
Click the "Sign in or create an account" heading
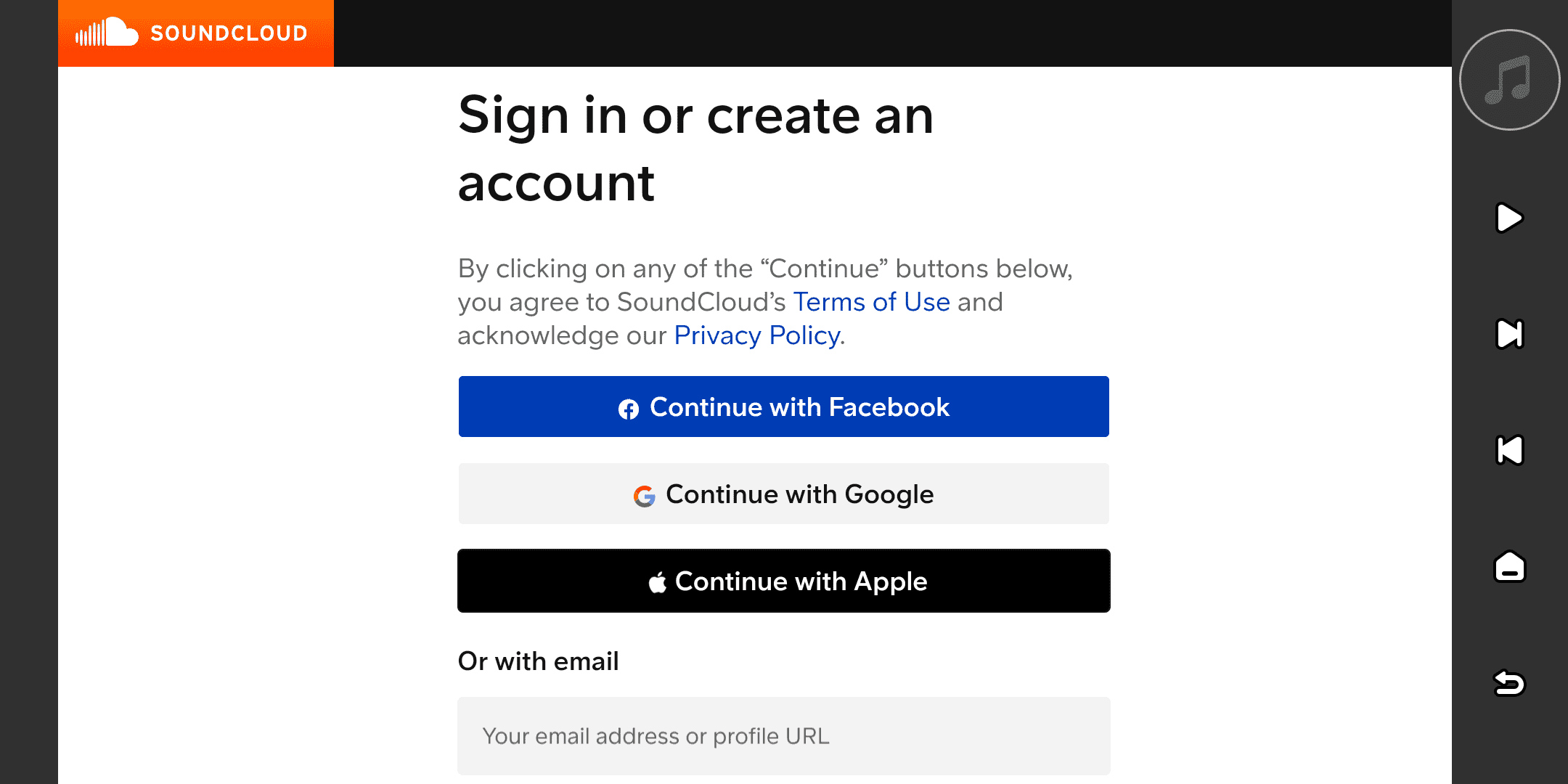point(695,149)
